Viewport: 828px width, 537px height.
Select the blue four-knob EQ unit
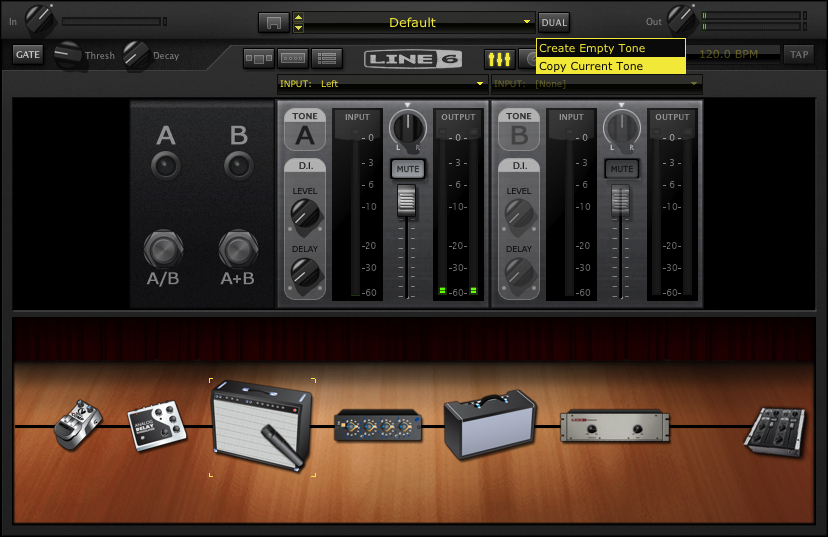pos(377,425)
